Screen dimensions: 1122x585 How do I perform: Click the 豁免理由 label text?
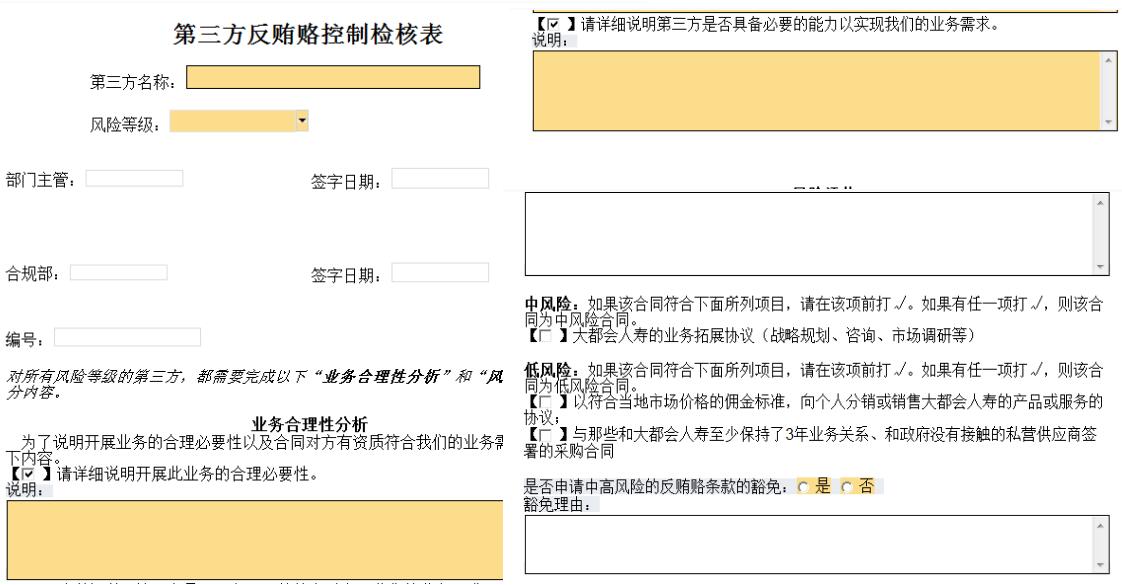(x=557, y=504)
